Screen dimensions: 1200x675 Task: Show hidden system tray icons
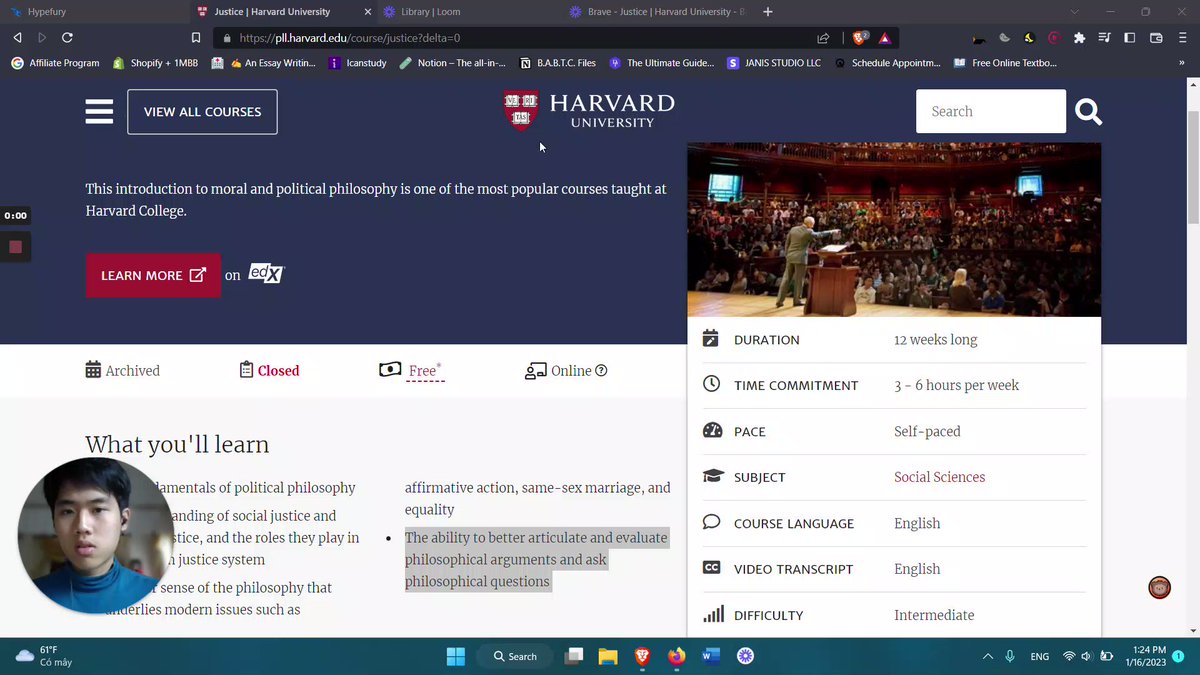click(x=988, y=656)
